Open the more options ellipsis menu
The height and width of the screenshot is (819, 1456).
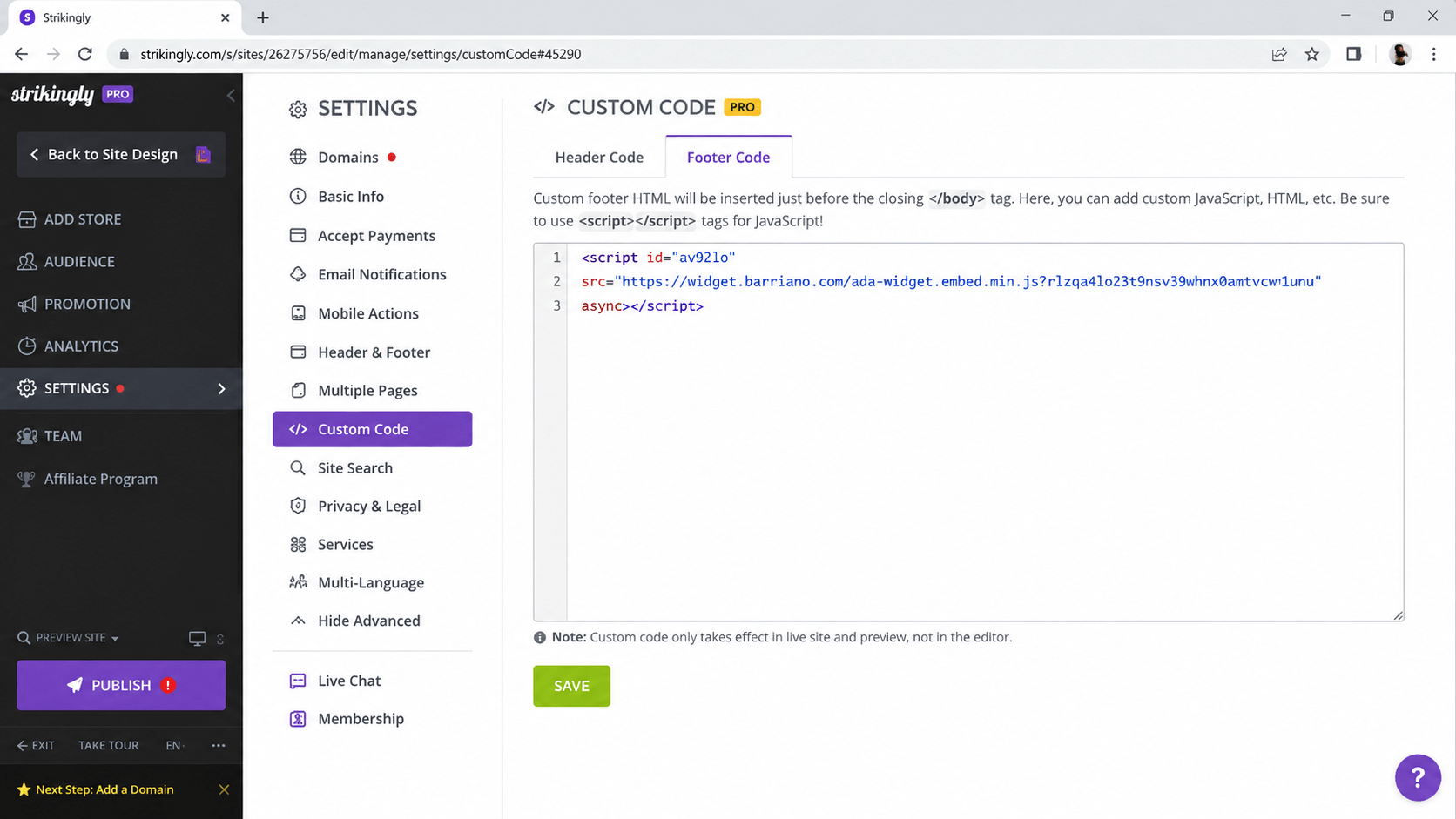(219, 745)
